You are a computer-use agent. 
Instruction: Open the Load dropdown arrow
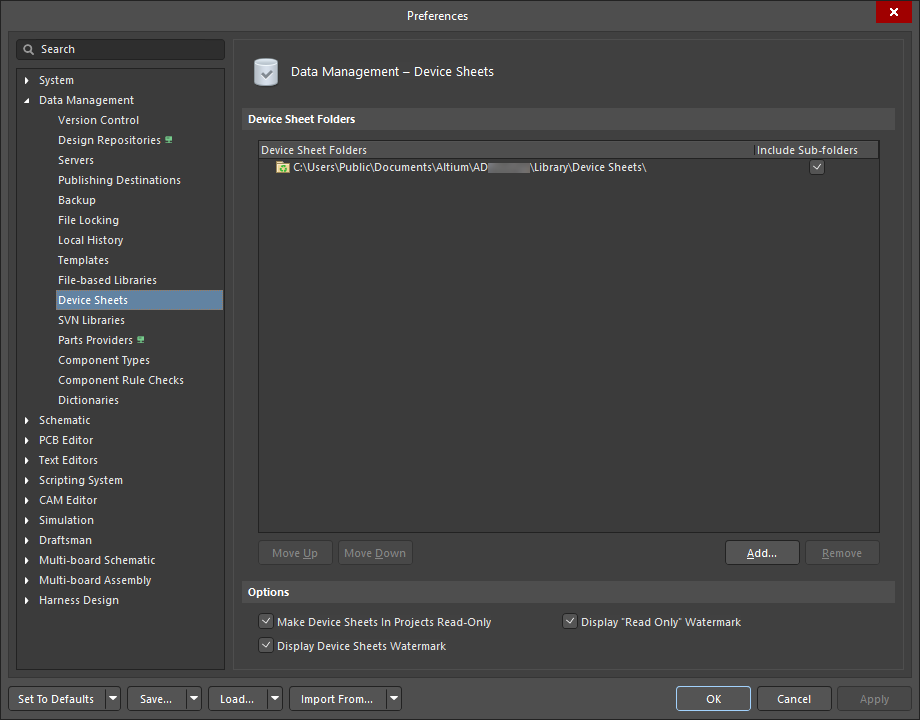point(275,699)
